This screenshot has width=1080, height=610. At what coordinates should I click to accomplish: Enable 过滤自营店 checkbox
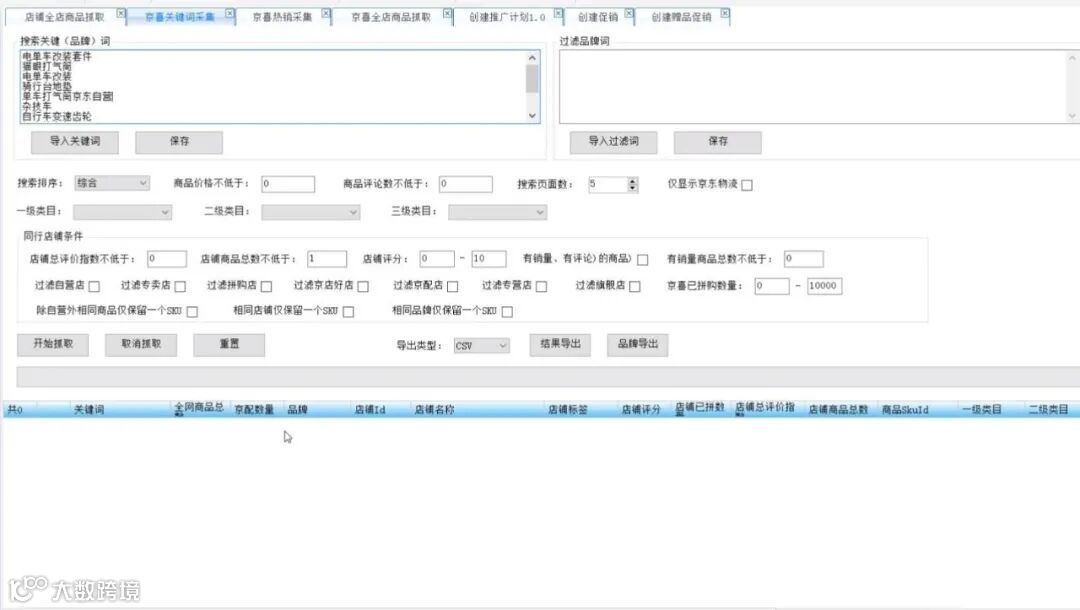[94, 286]
